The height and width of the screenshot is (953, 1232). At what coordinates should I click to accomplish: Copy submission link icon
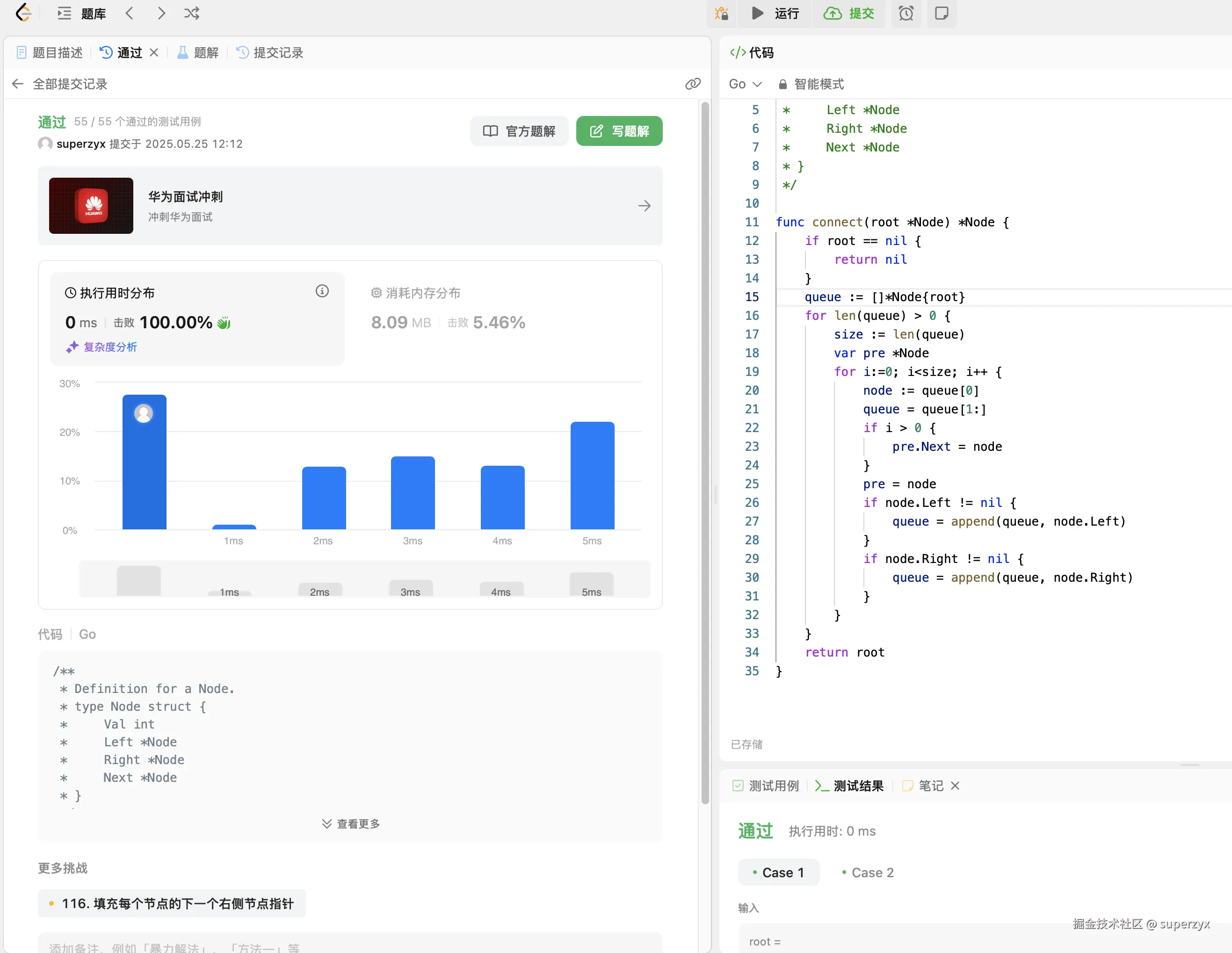coord(693,84)
